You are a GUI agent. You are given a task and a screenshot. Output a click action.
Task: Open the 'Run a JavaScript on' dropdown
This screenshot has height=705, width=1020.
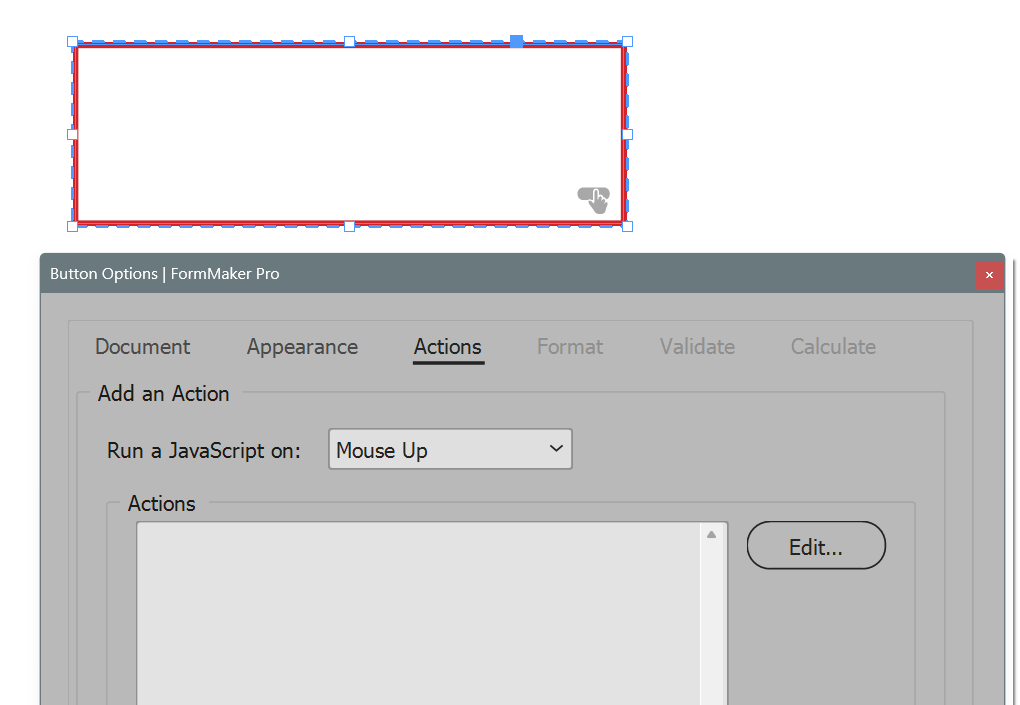[x=450, y=449]
